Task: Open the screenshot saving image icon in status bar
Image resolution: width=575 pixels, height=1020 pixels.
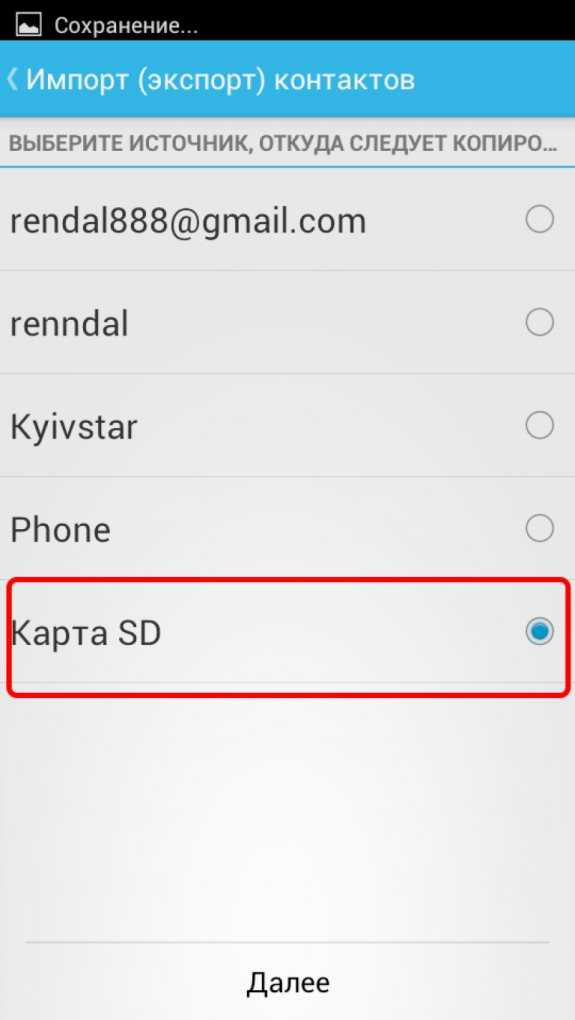Action: [x=28, y=25]
